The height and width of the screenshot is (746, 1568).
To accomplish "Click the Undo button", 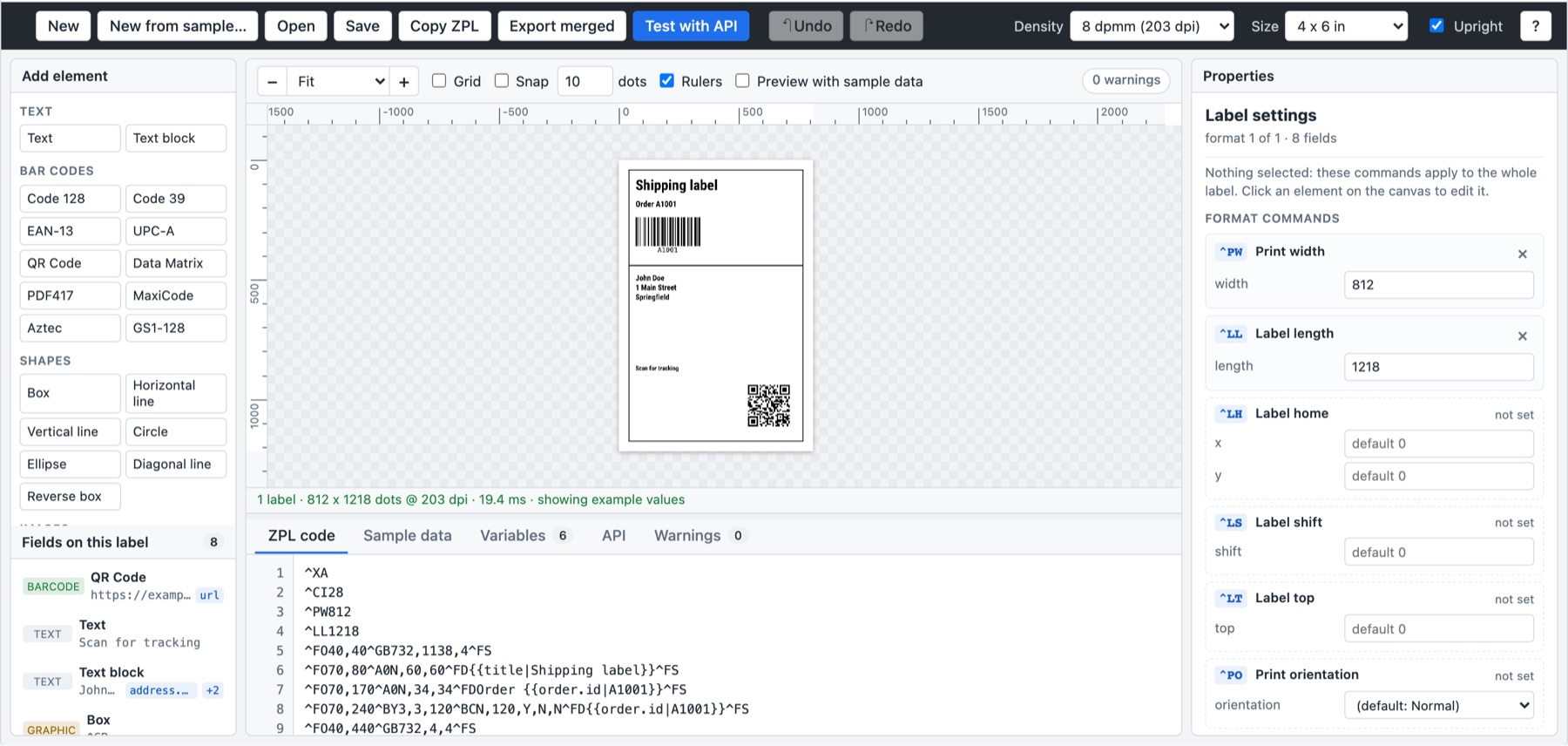I will pos(807,26).
